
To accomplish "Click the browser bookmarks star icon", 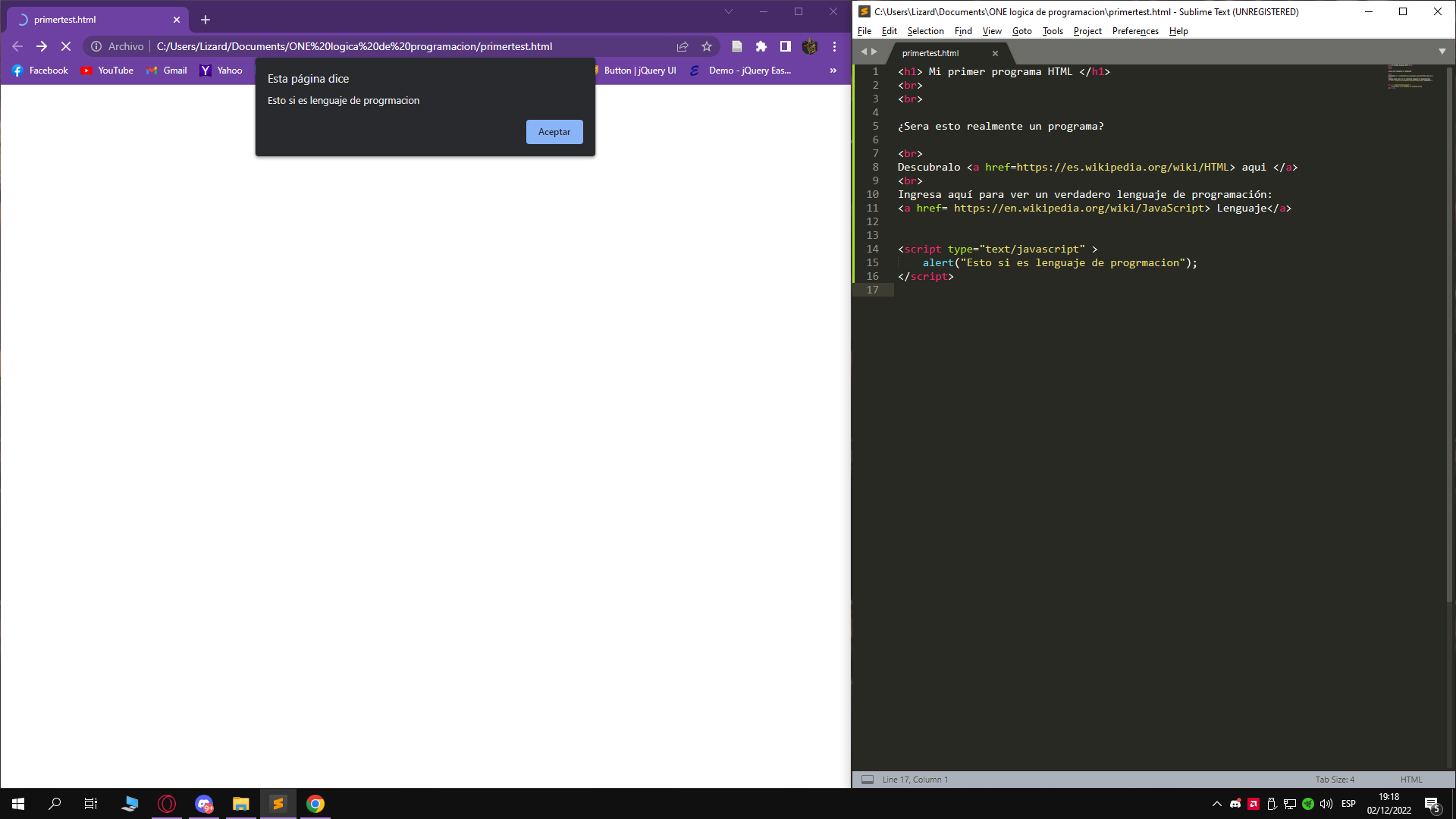I will [x=707, y=46].
